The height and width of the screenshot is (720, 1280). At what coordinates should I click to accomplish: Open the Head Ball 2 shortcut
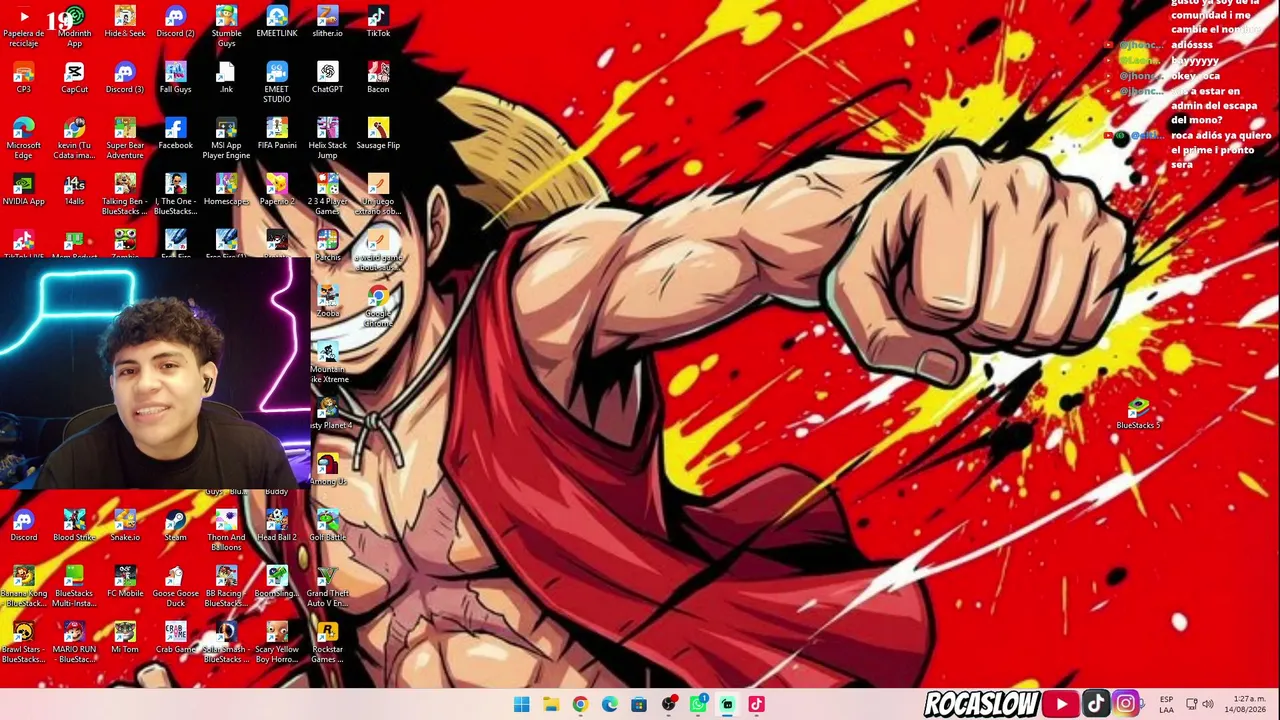277,526
